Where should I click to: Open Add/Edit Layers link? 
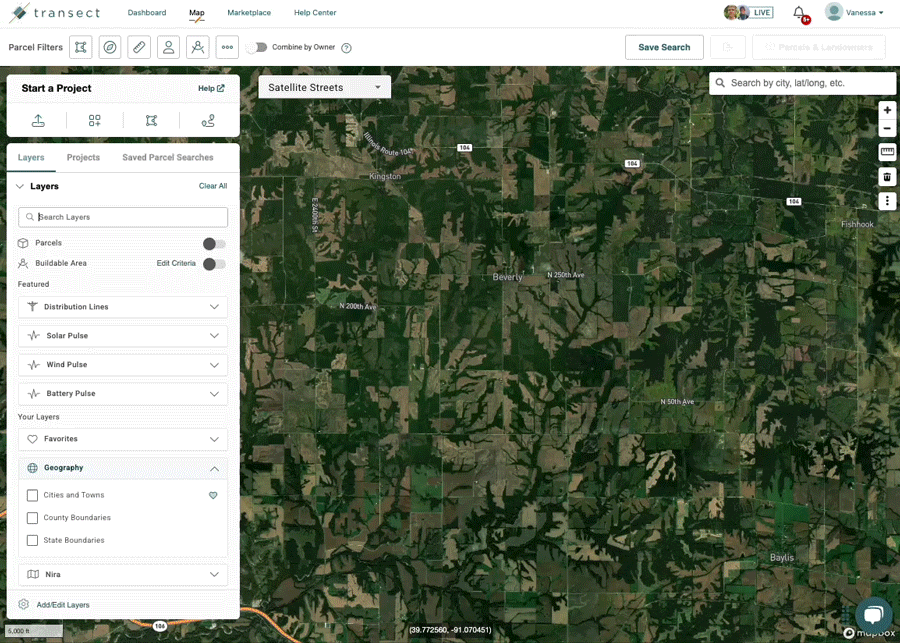point(63,605)
